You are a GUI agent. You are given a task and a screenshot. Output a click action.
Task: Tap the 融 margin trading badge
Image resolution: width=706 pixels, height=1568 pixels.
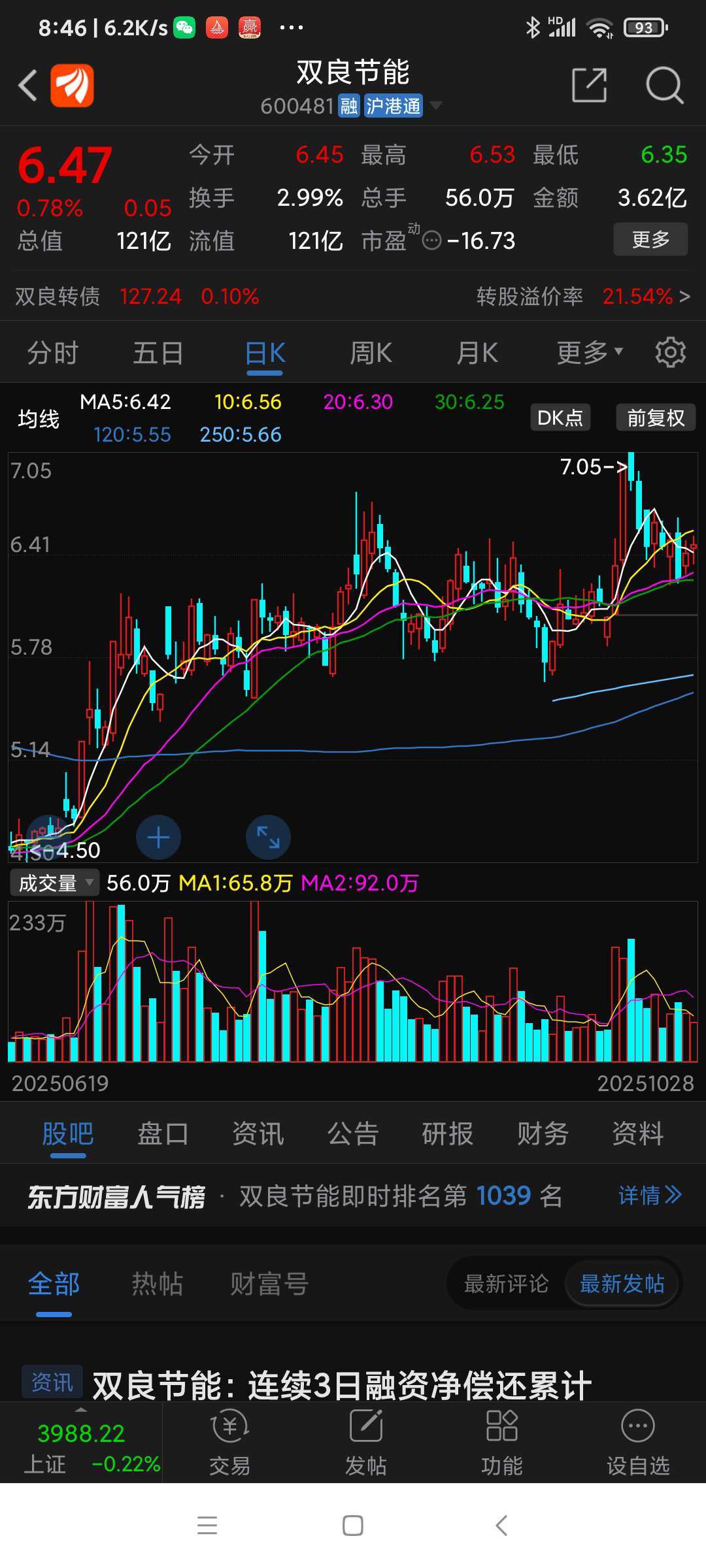349,106
